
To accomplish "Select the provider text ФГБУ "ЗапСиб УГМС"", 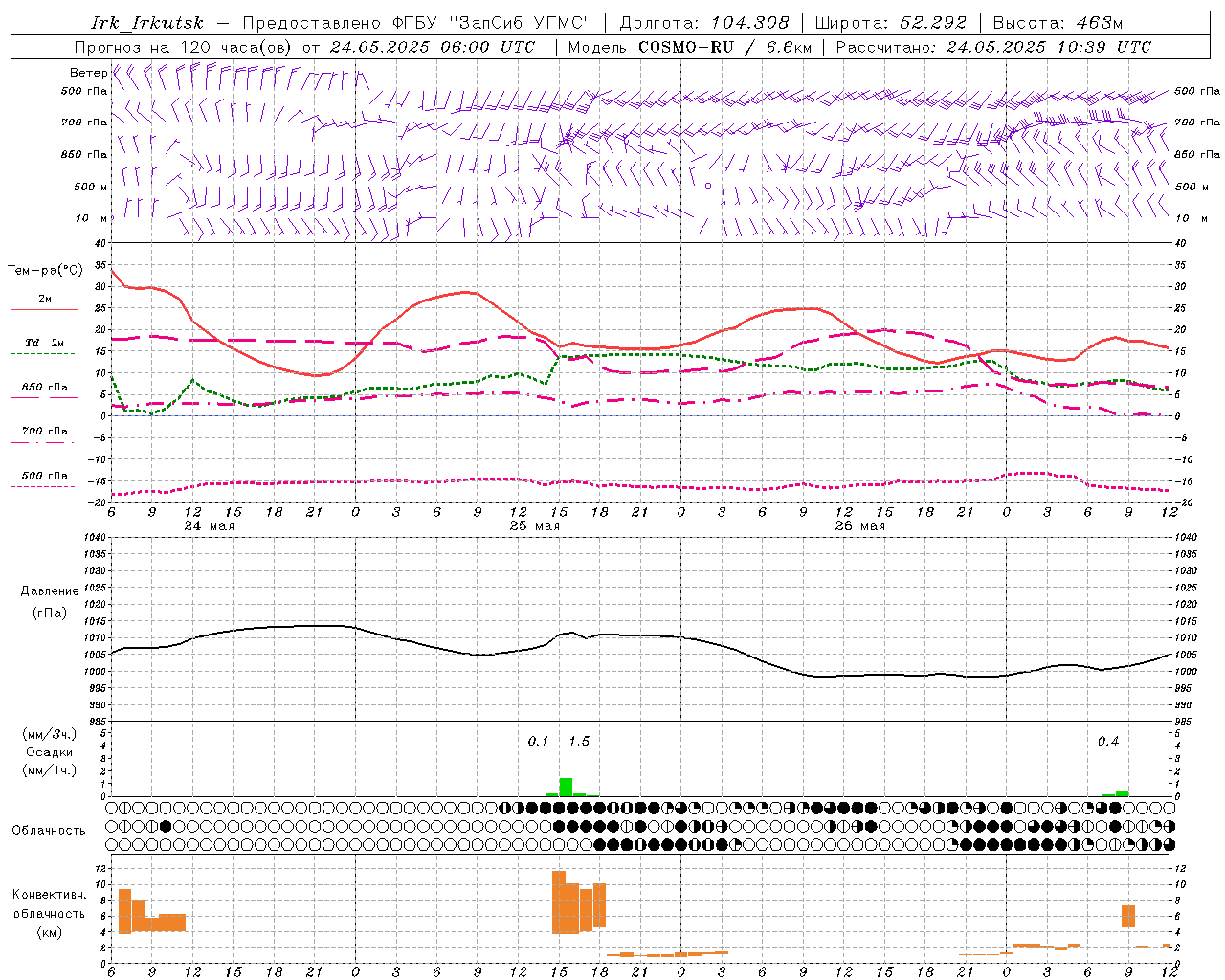I will 493,23.
